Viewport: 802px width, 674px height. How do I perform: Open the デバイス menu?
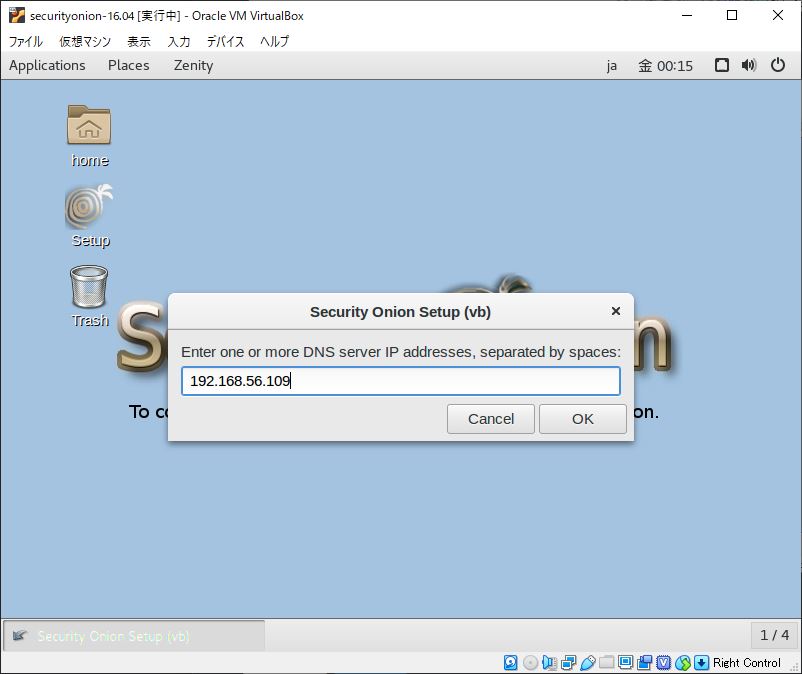coord(225,41)
